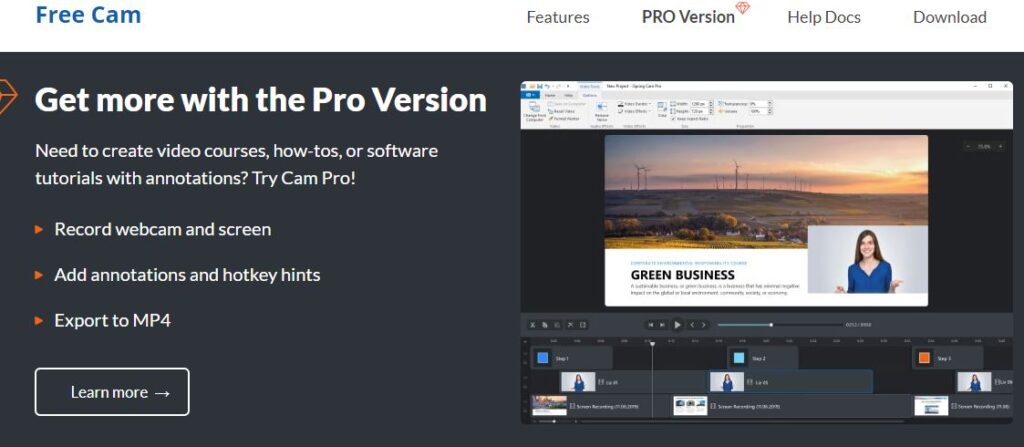Open the blue File menu button
The image size is (1024, 447).
coord(530,95)
